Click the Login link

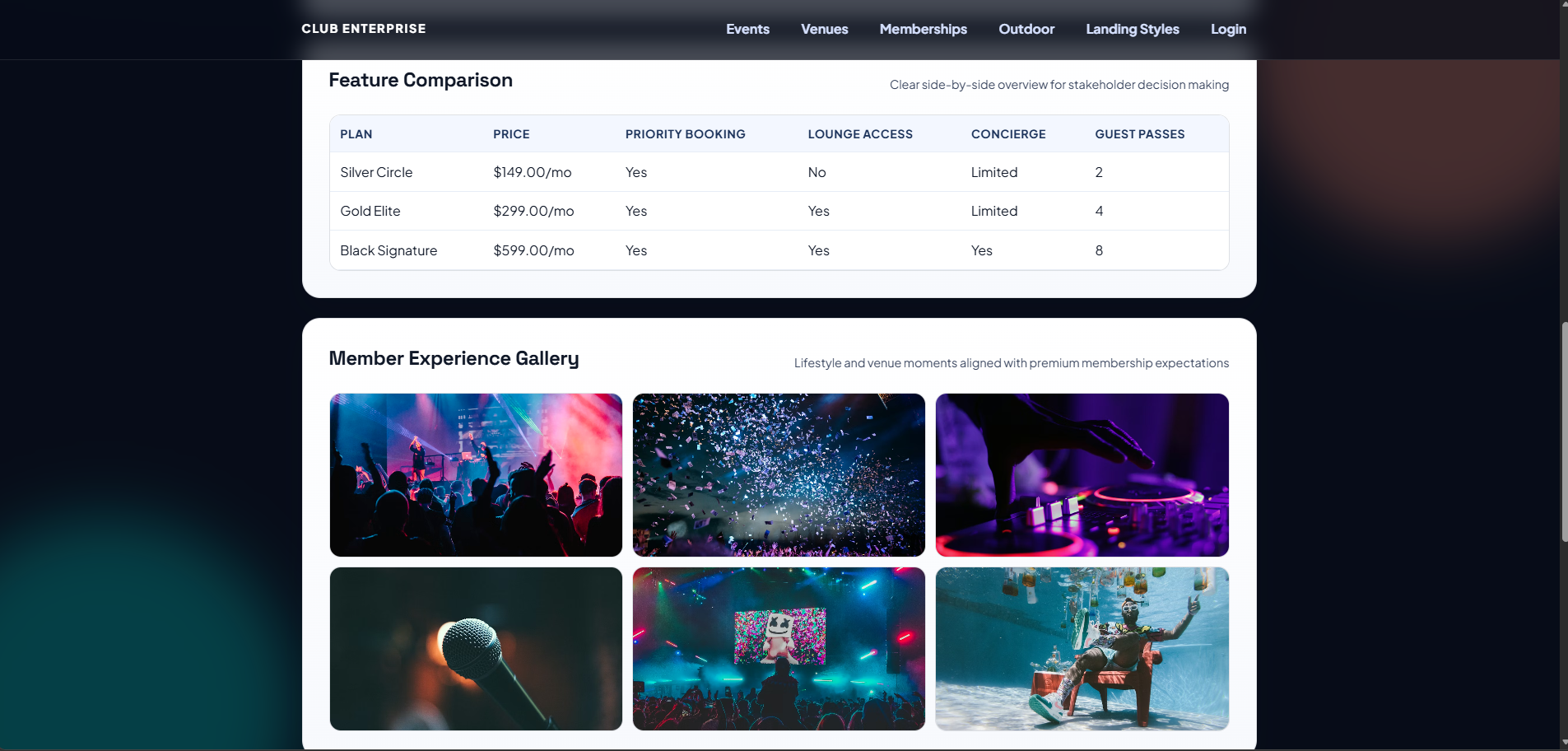(1227, 29)
